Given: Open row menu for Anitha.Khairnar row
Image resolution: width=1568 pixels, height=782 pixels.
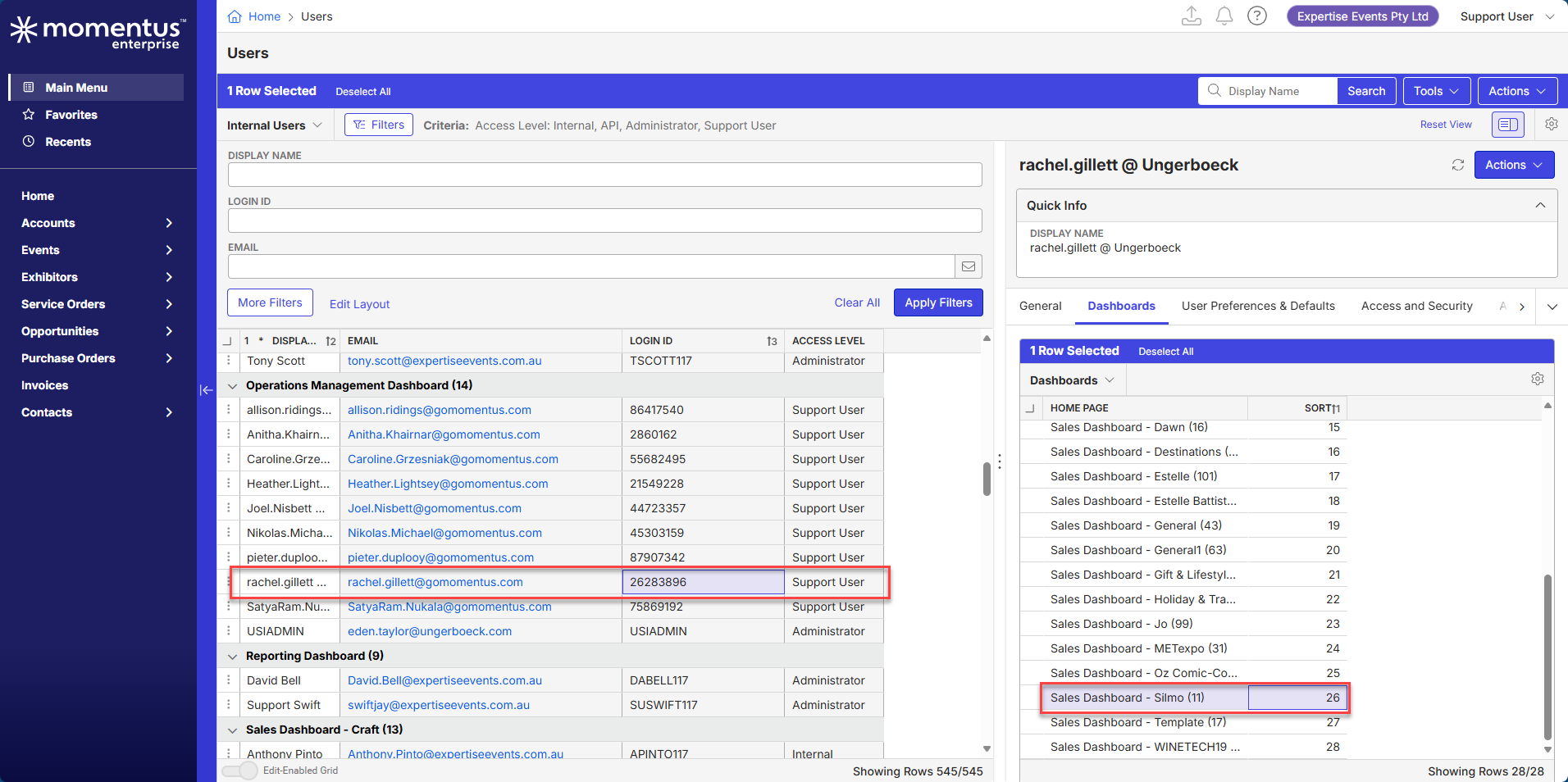Looking at the screenshot, I should pyautogui.click(x=229, y=434).
